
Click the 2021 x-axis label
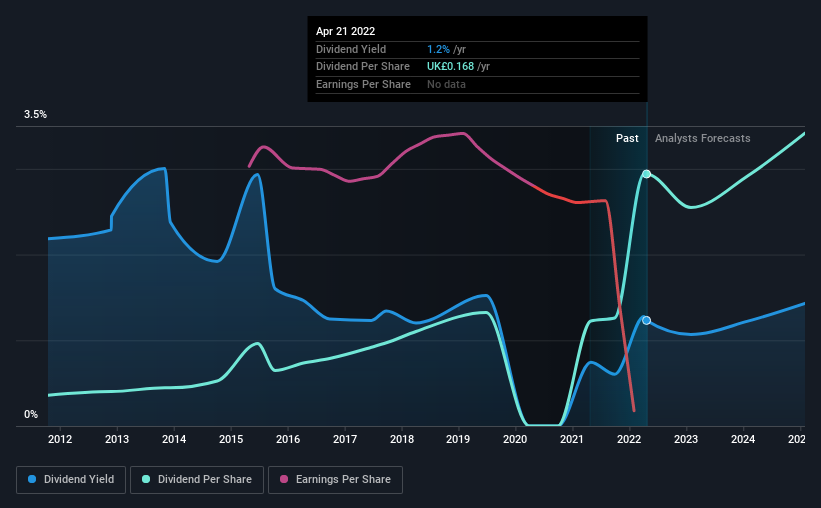[572, 439]
